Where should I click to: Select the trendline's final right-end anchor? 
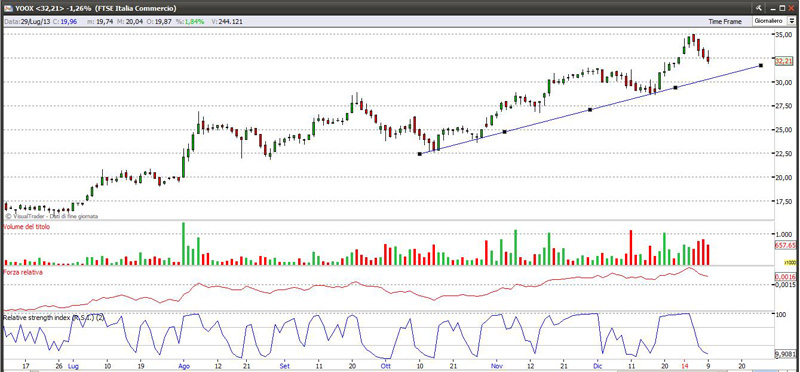(x=761, y=65)
